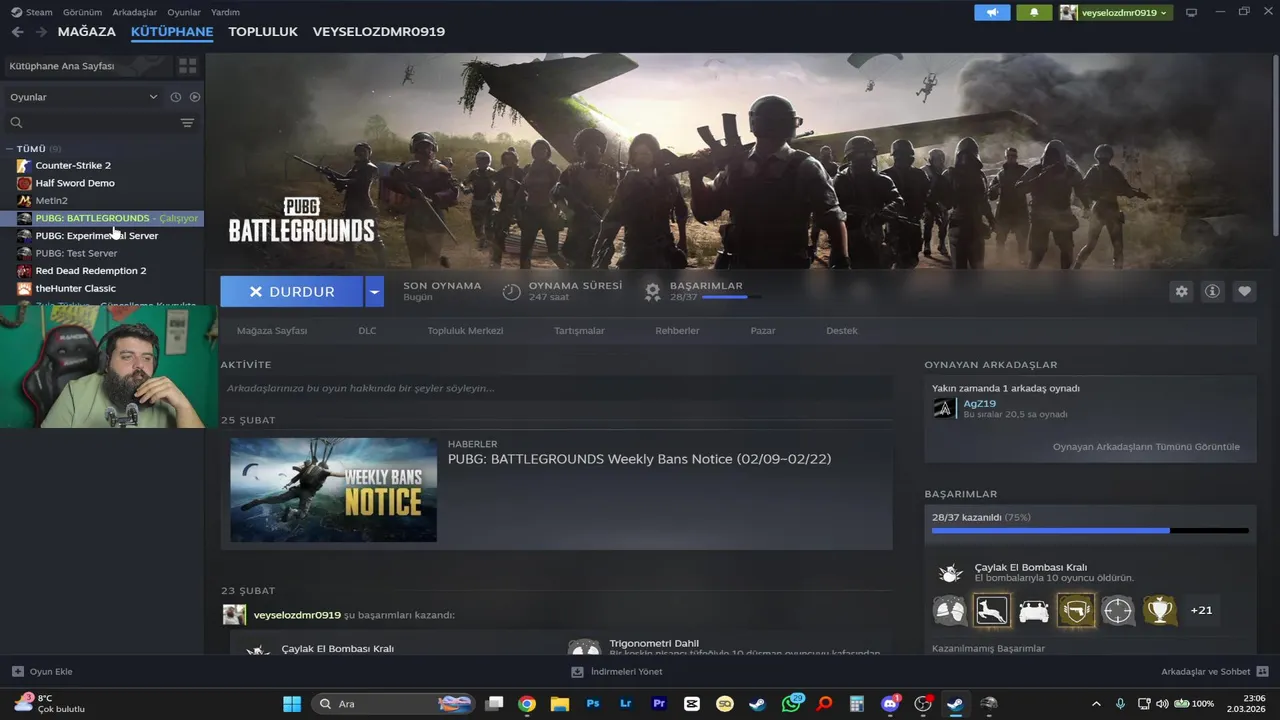Click the car achievement icon
This screenshot has width=1280, height=720.
(x=1034, y=610)
